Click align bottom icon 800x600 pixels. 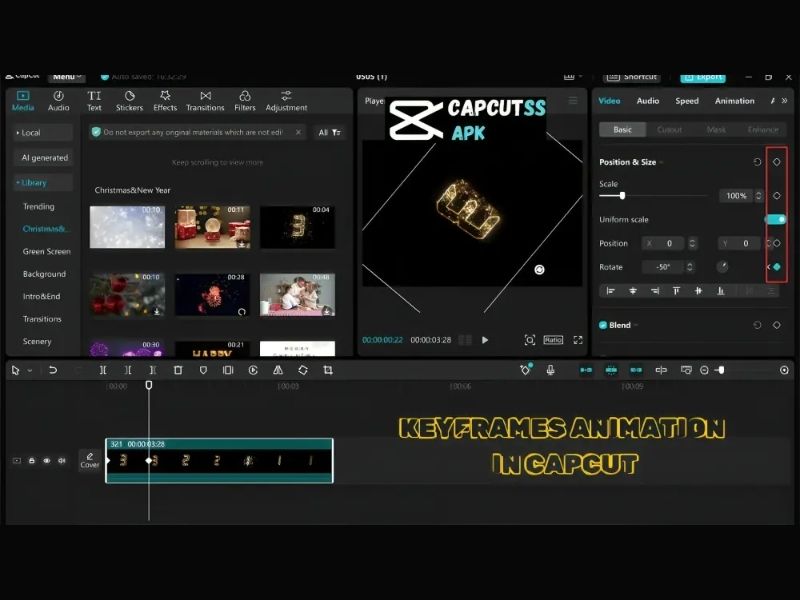pyautogui.click(x=720, y=291)
